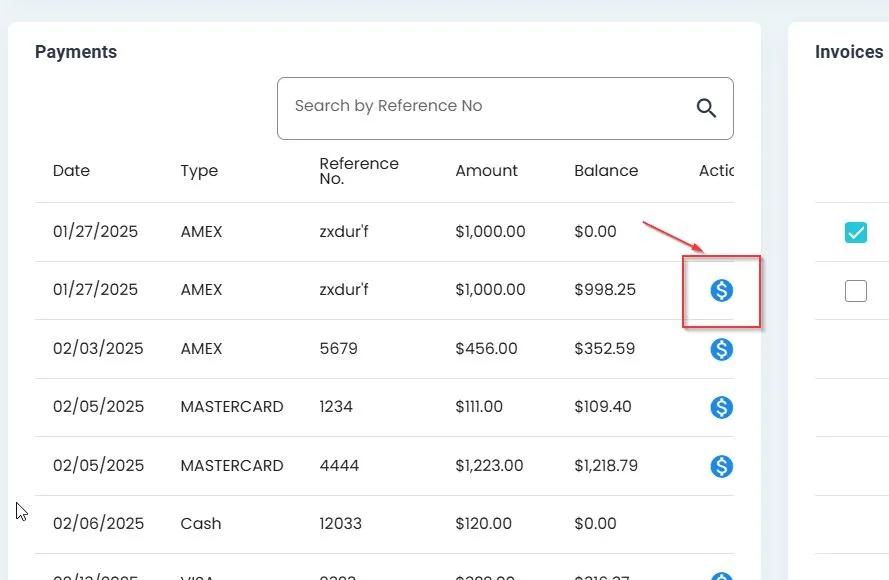Click the 02/03/2025 payment date
Image resolution: width=889 pixels, height=580 pixels.
pyautogui.click(x=98, y=349)
